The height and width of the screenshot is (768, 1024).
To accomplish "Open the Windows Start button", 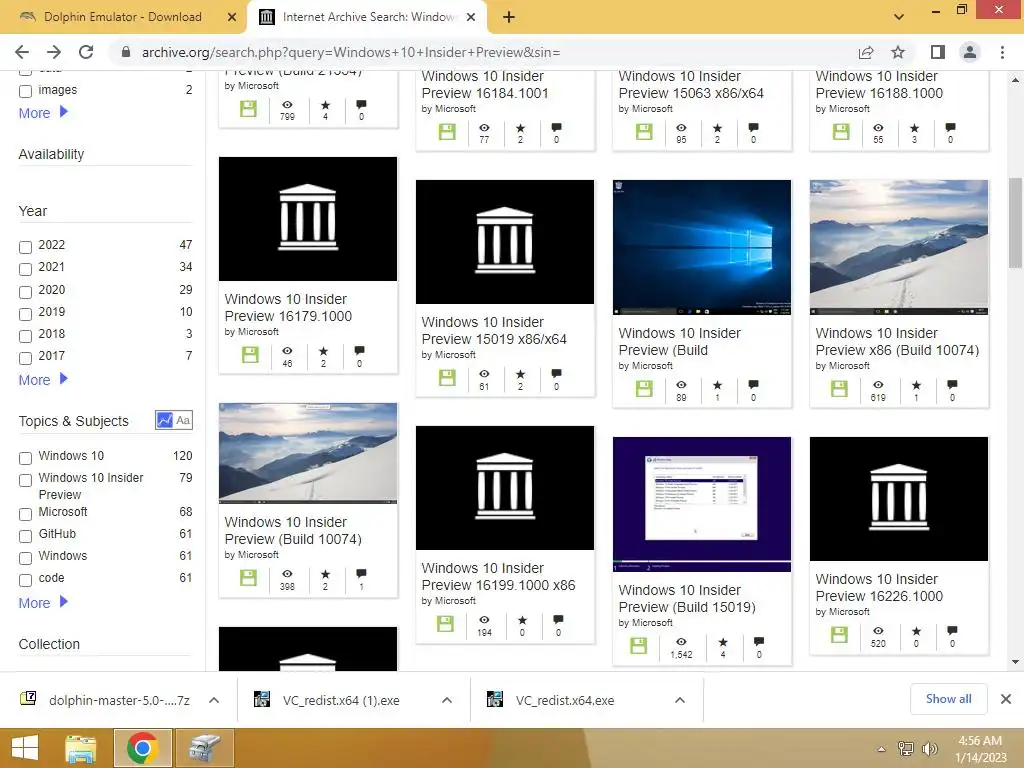I will (x=25, y=748).
